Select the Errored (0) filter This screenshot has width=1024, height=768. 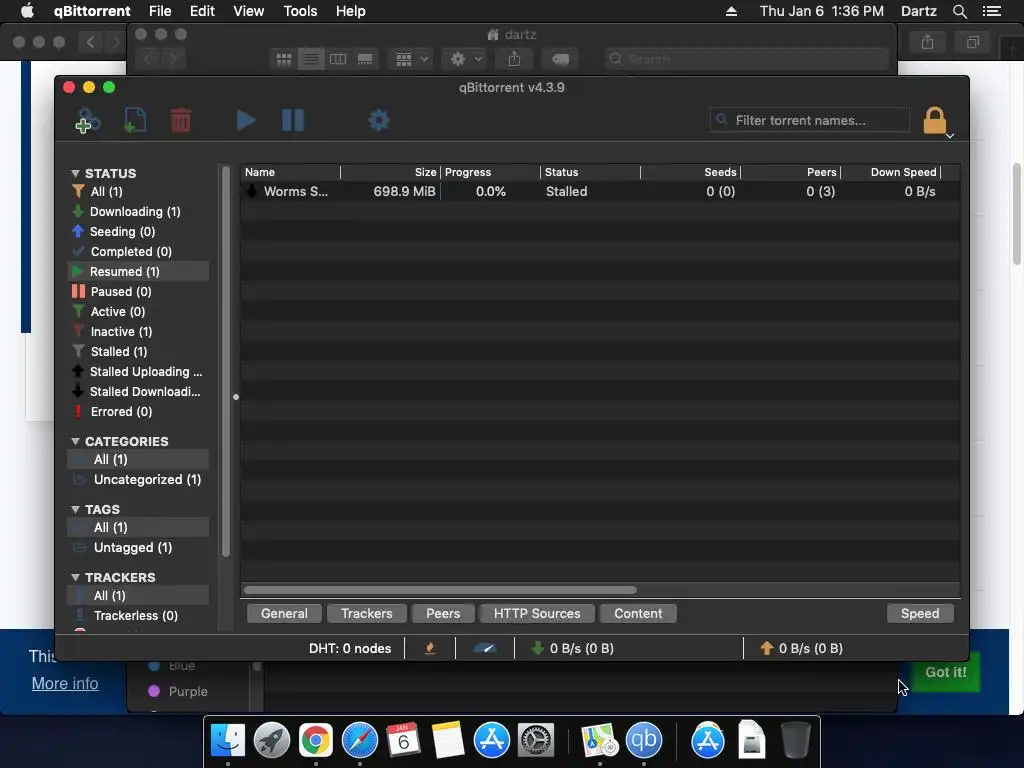(x=138, y=411)
